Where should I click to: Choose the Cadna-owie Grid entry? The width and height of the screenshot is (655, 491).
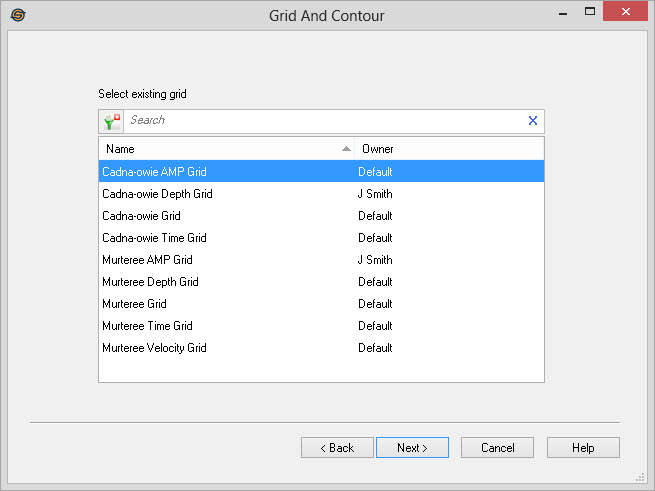[x=141, y=216]
